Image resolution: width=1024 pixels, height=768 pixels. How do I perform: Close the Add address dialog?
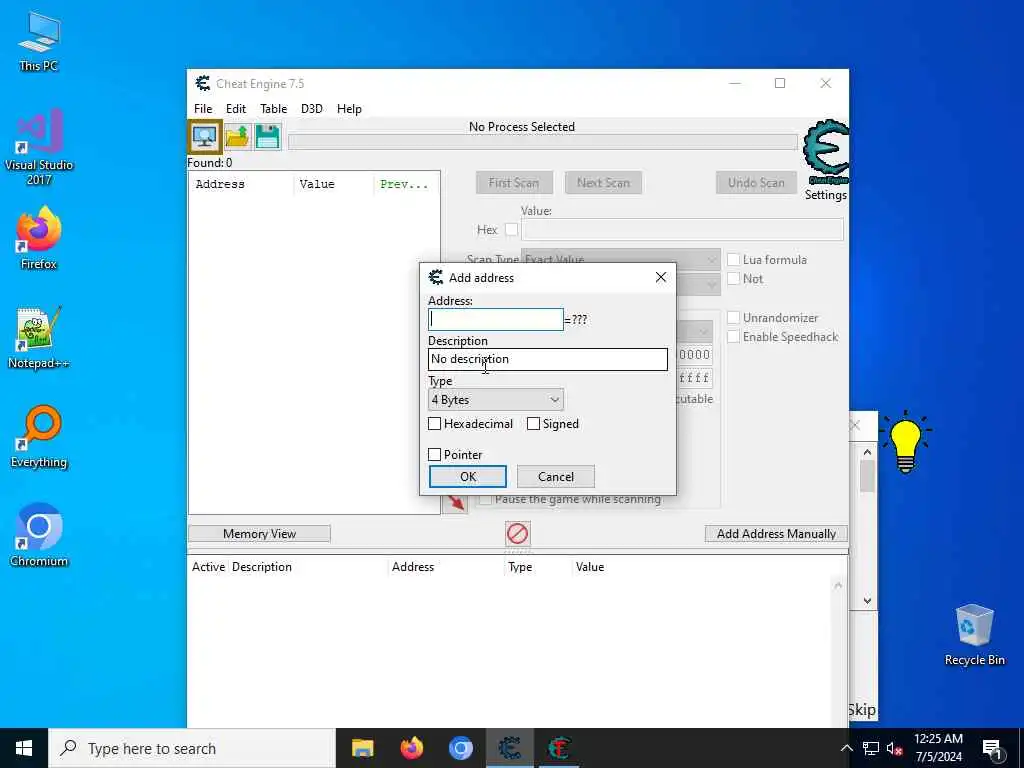point(661,278)
